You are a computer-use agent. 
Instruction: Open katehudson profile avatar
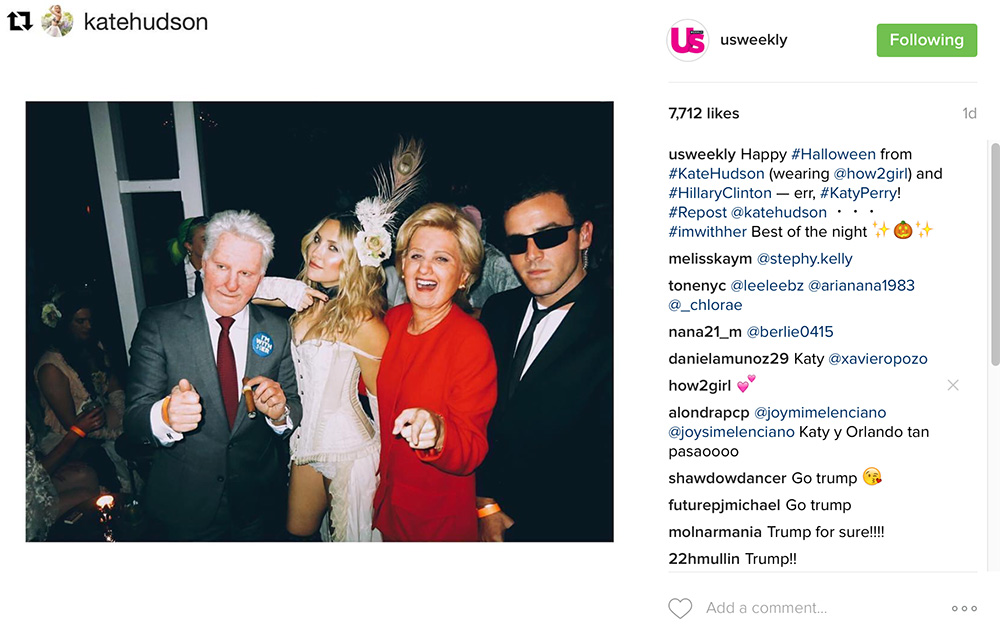click(57, 21)
